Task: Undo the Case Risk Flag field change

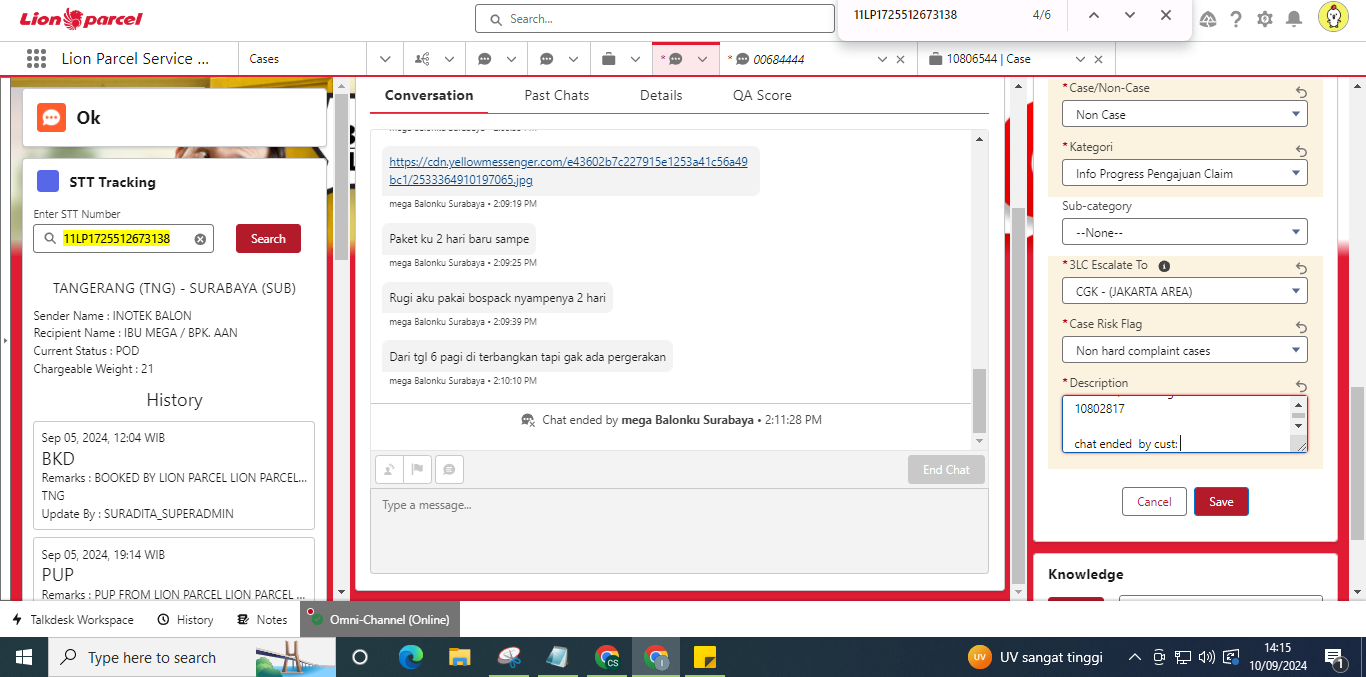Action: (1301, 328)
